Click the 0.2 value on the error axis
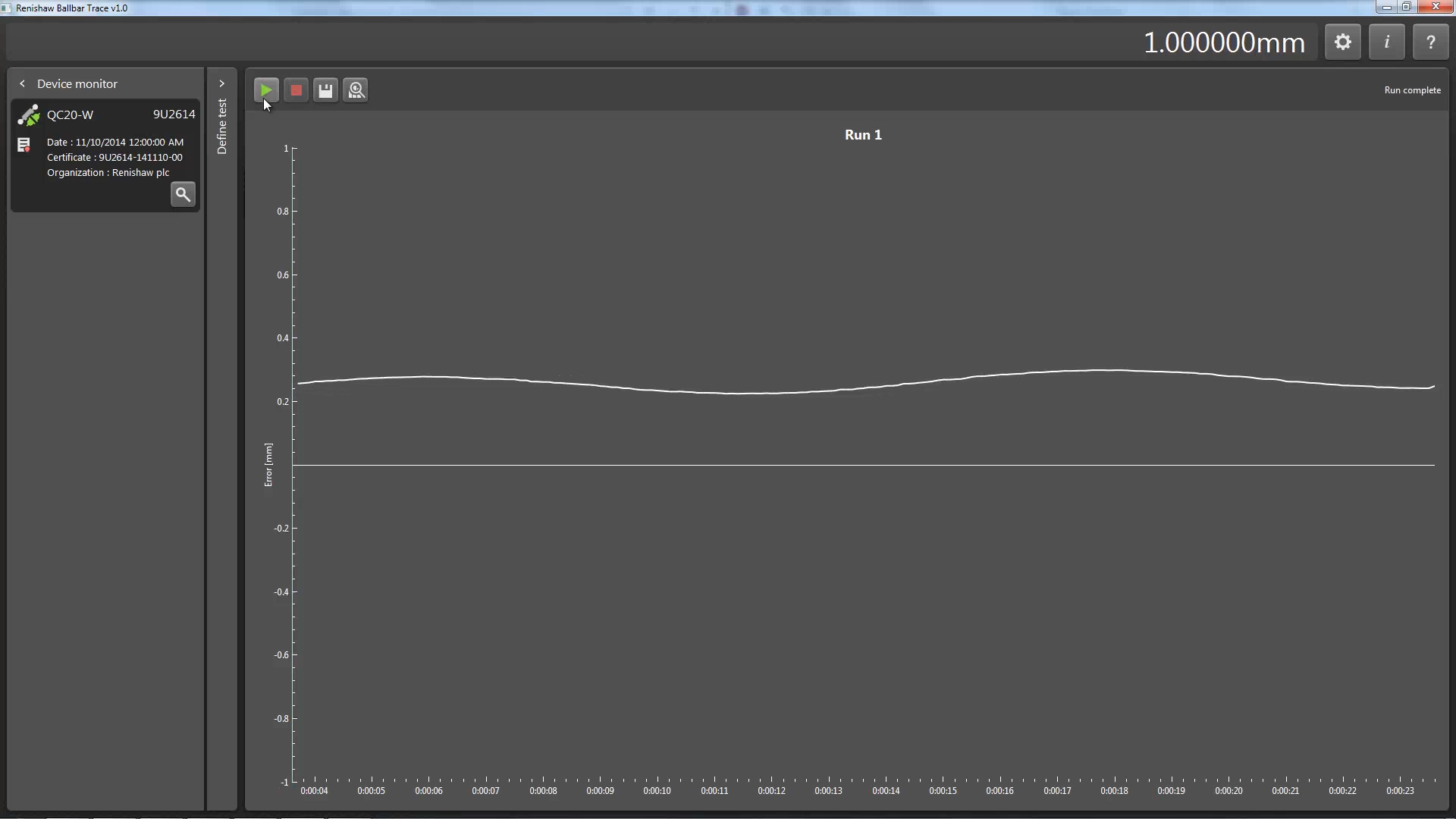Viewport: 1456px width, 819px height. pyautogui.click(x=283, y=402)
